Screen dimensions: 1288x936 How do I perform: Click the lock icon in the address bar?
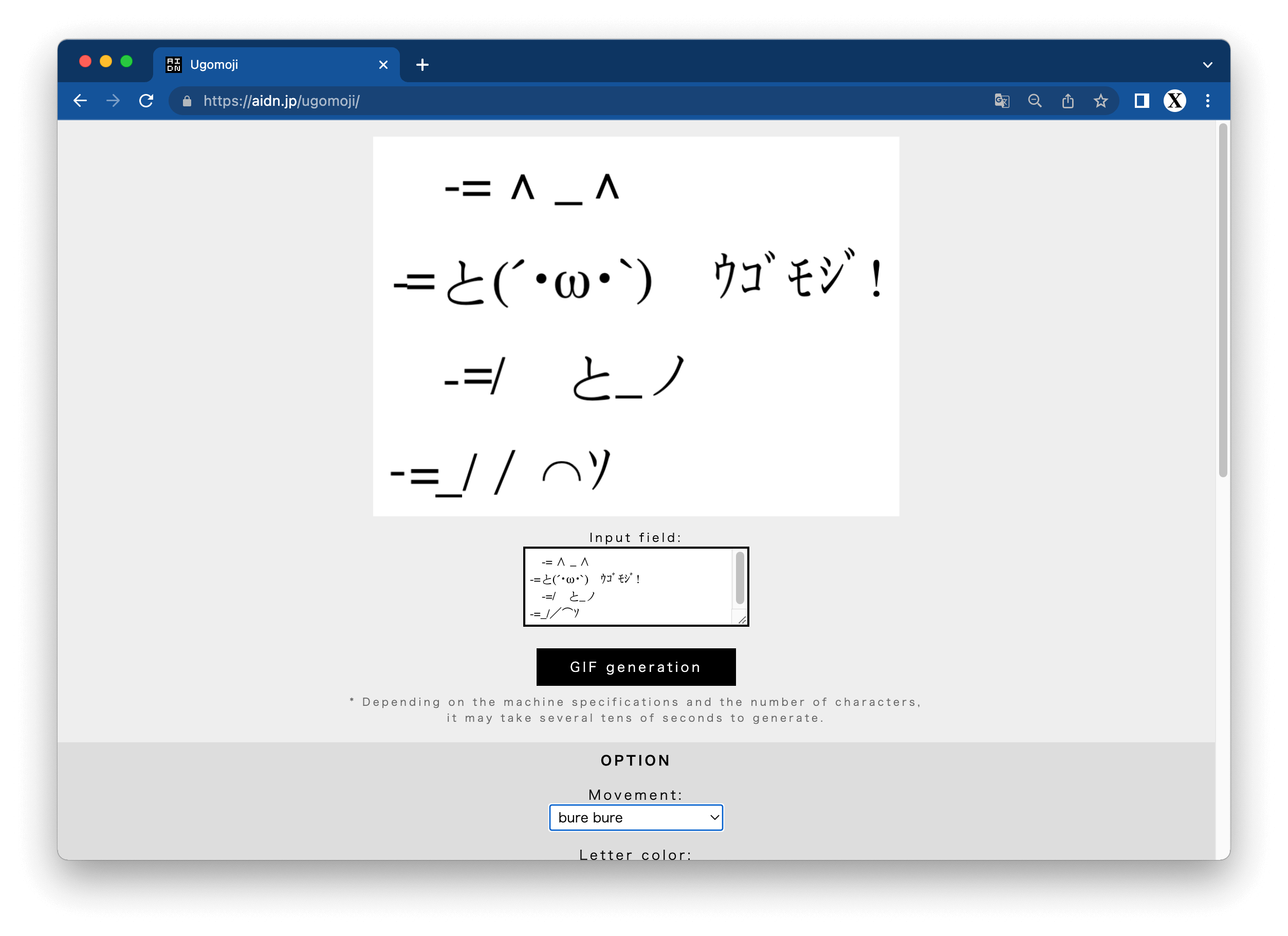(x=187, y=101)
